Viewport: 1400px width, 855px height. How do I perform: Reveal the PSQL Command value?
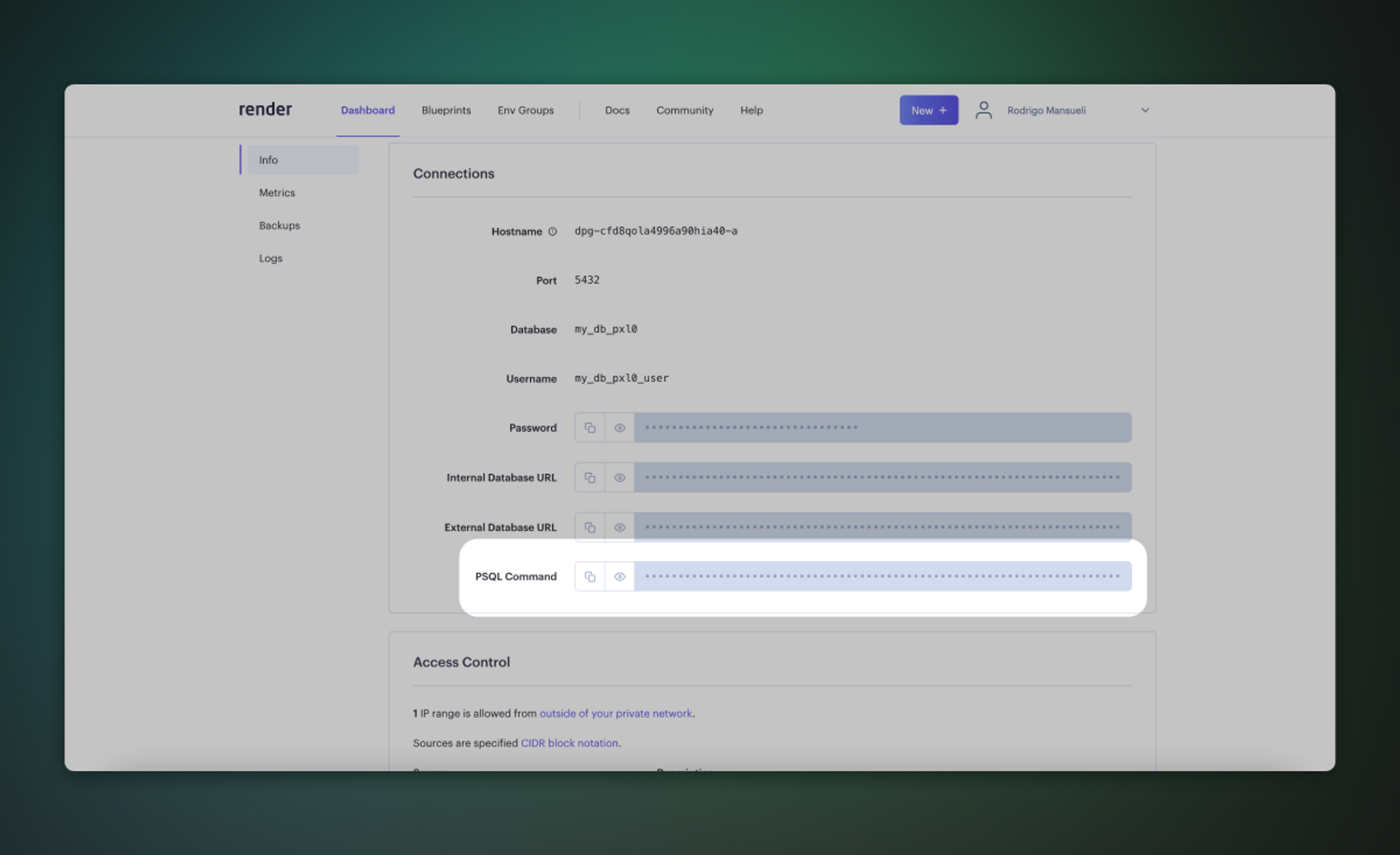[619, 576]
